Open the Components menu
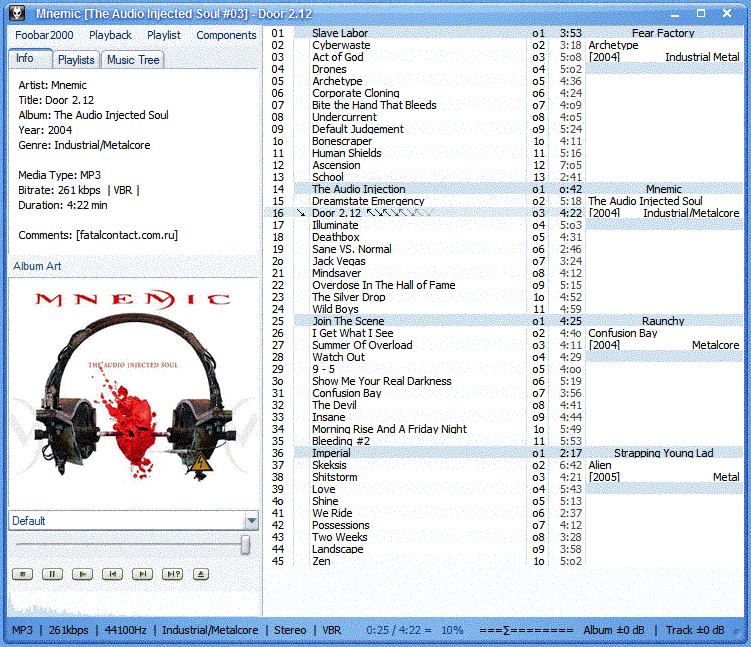 [x=226, y=35]
